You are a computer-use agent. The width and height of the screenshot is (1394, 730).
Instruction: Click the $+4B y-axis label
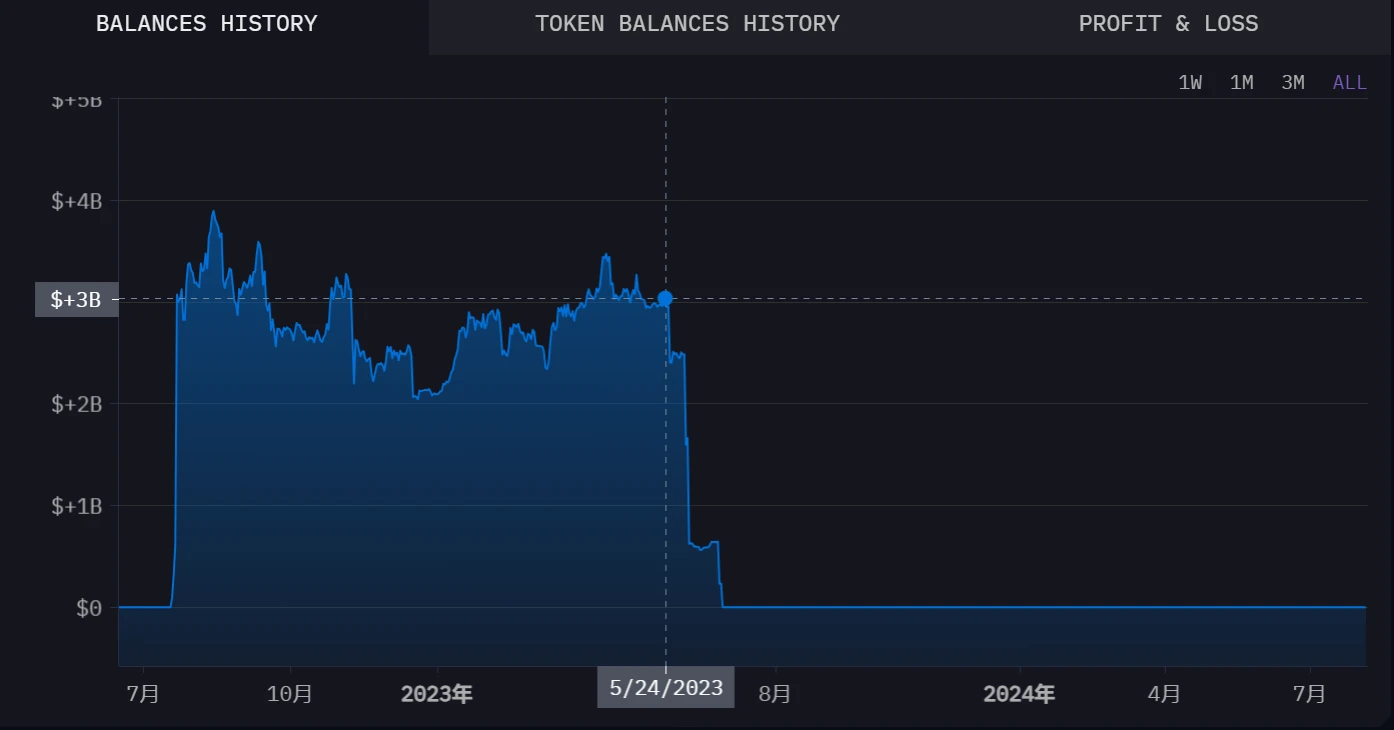coord(77,201)
